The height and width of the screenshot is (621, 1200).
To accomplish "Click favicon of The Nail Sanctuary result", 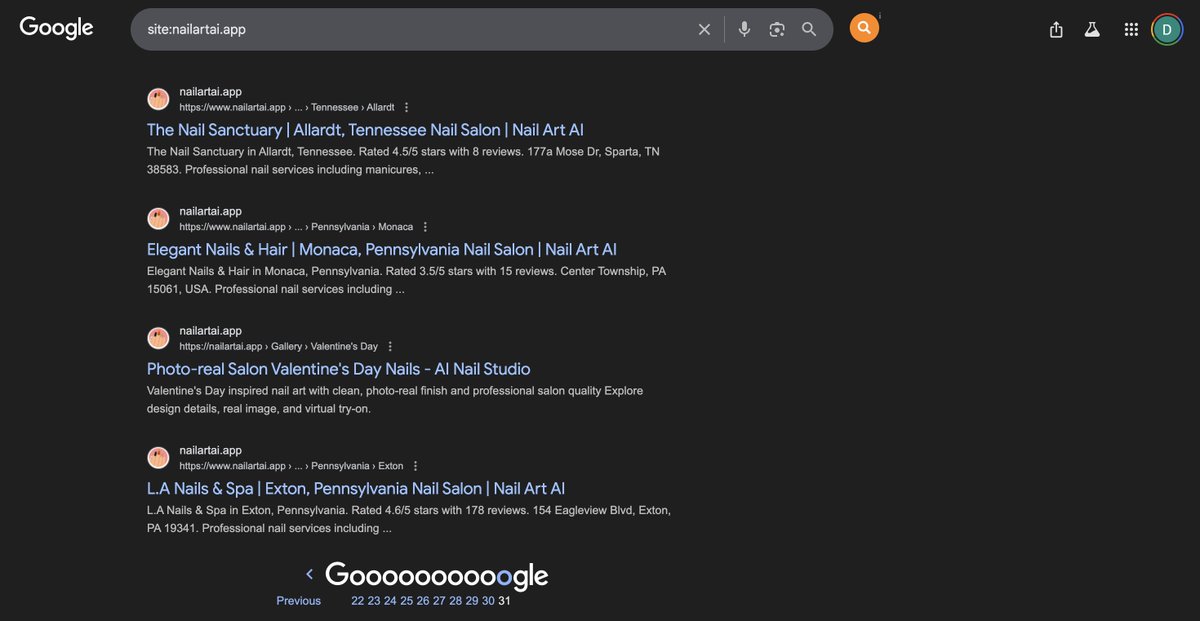I will (x=158, y=99).
